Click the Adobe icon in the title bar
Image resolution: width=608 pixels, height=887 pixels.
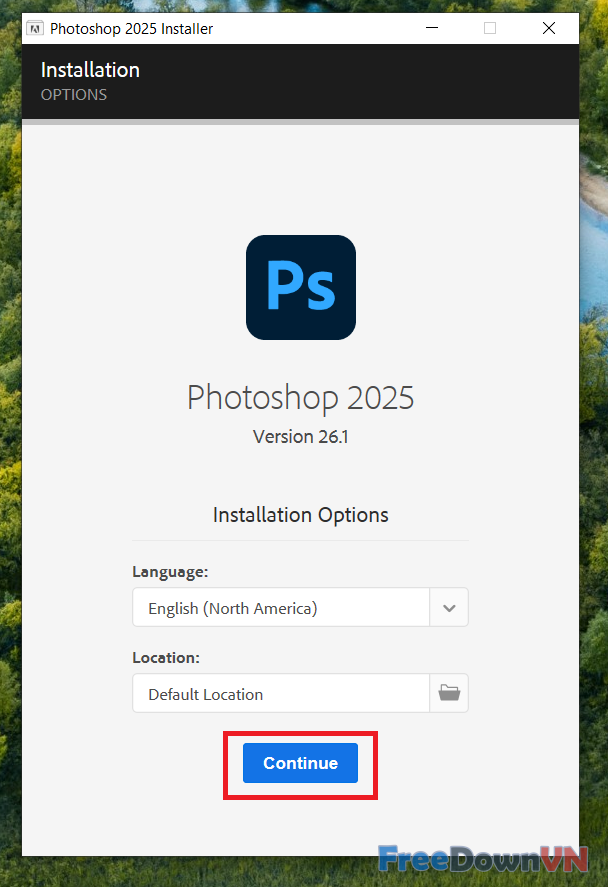click(x=33, y=28)
